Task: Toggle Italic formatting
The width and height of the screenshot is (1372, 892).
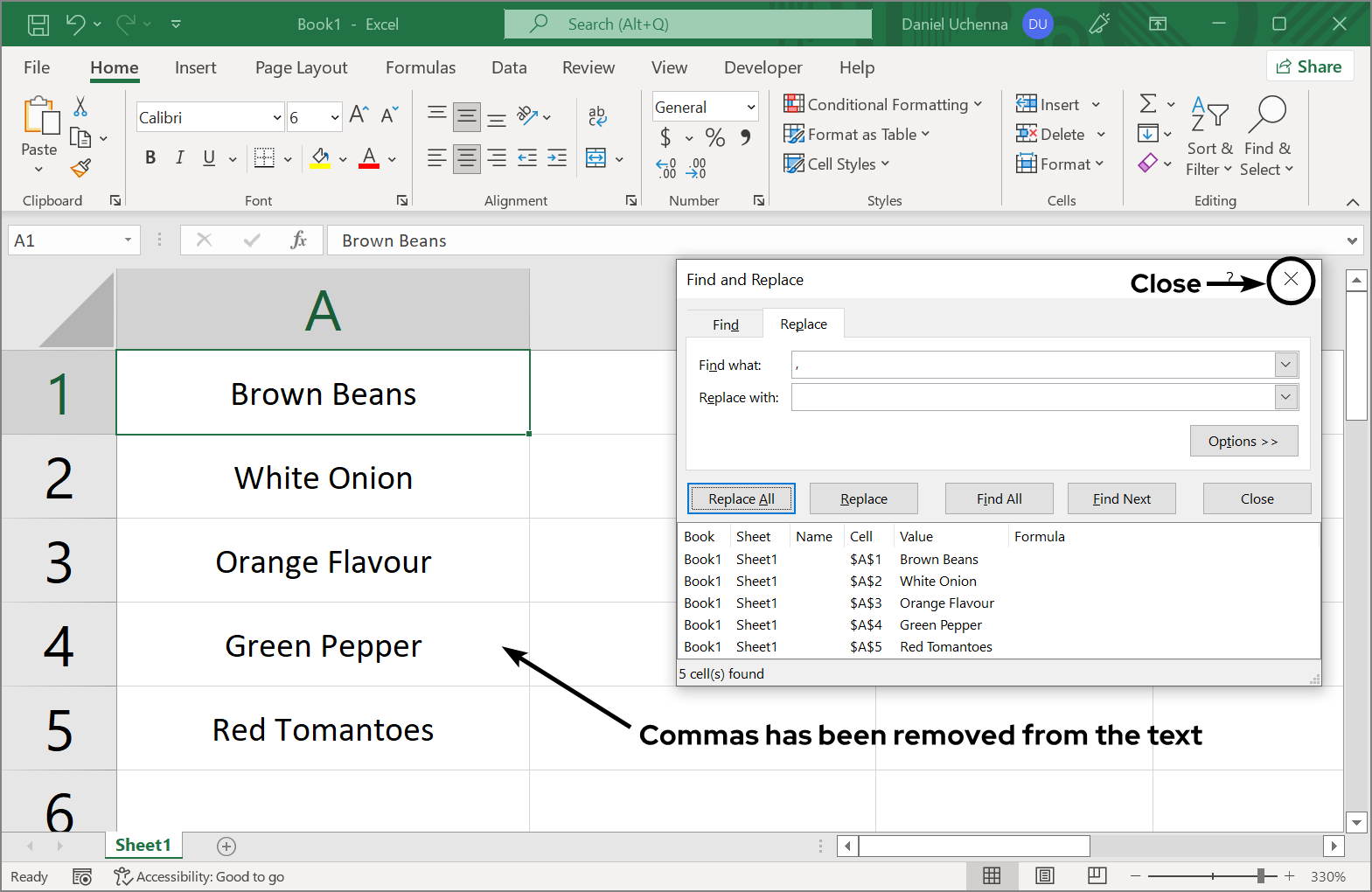Action: tap(179, 157)
